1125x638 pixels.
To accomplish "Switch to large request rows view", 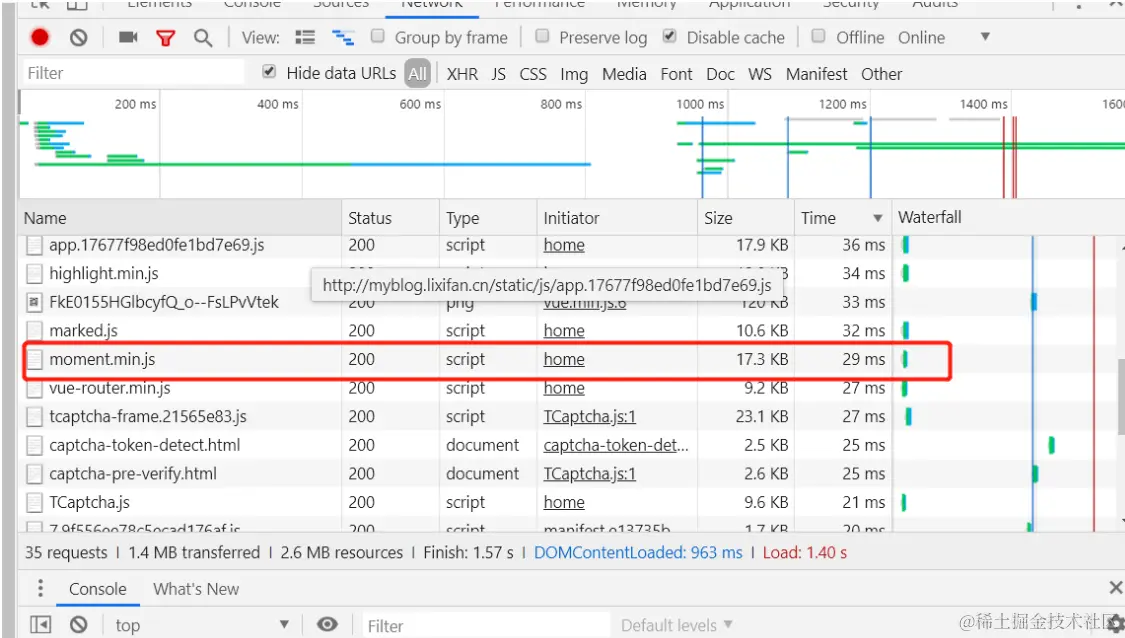I will 305,37.
